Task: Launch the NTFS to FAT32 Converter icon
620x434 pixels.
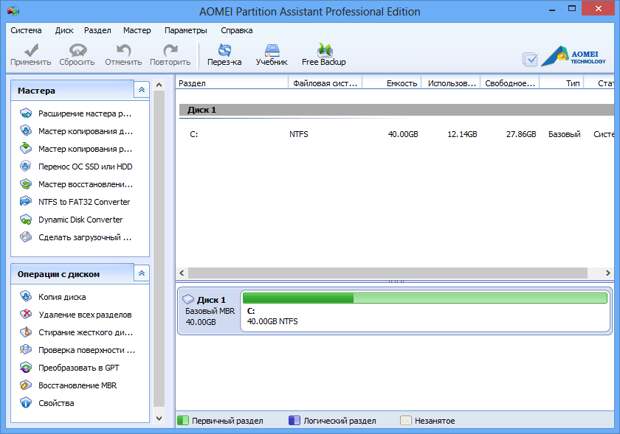Action: coord(26,202)
